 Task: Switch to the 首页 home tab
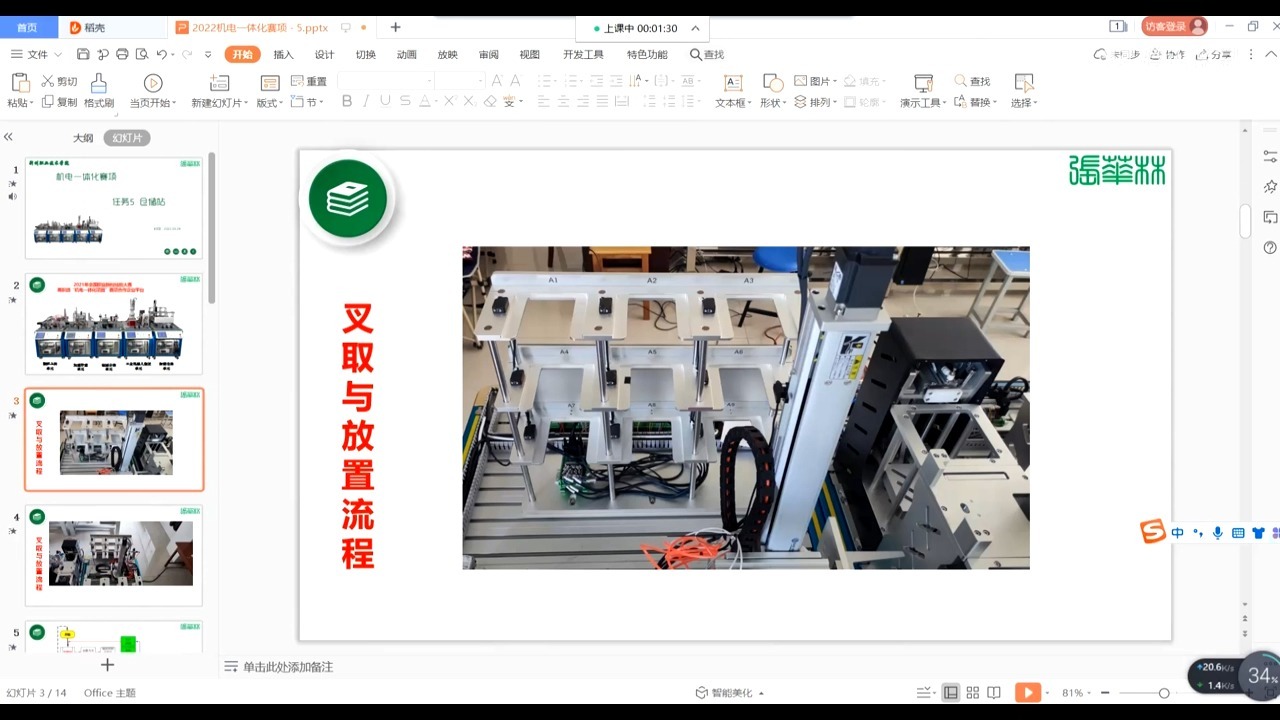click(x=27, y=28)
